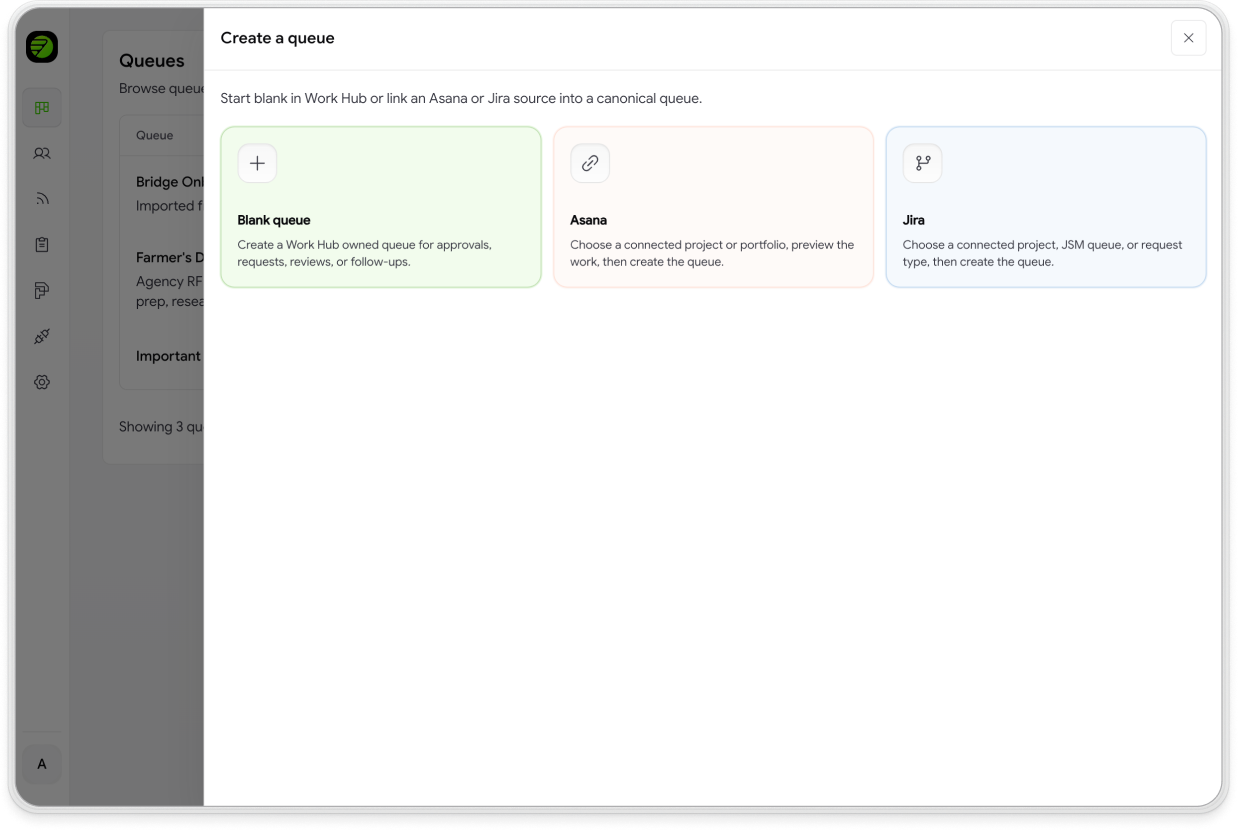Close the Create a queue panel
1238x830 pixels.
[1188, 38]
